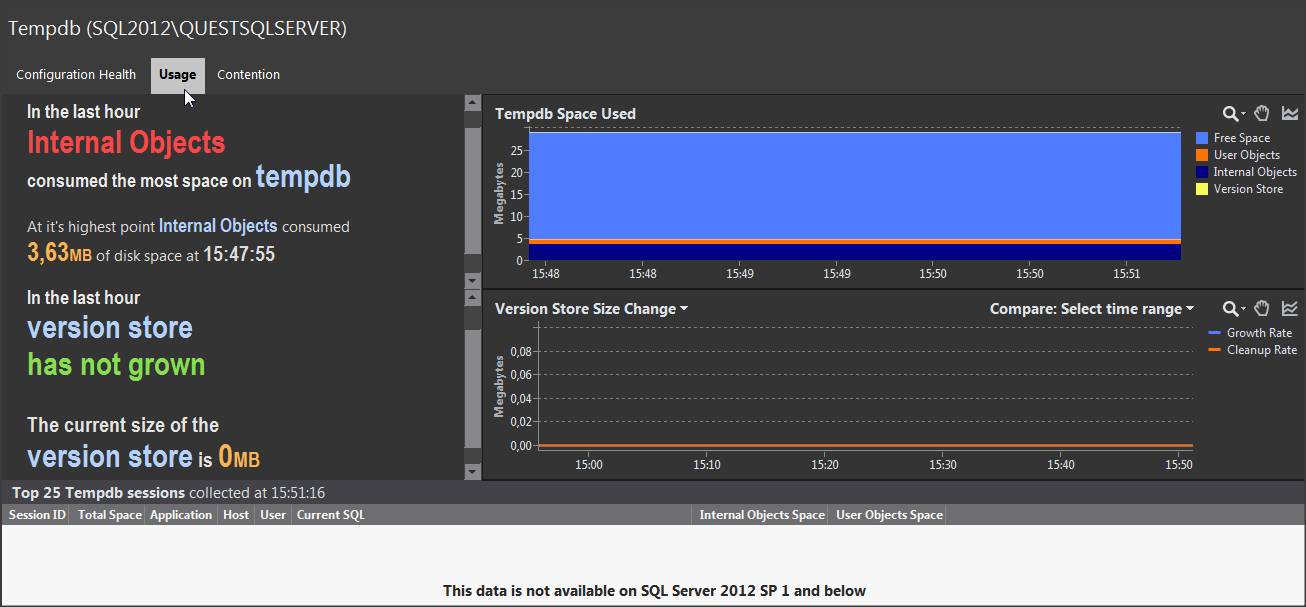
Task: Click large 'tempdb' text in summary
Action: (303, 177)
